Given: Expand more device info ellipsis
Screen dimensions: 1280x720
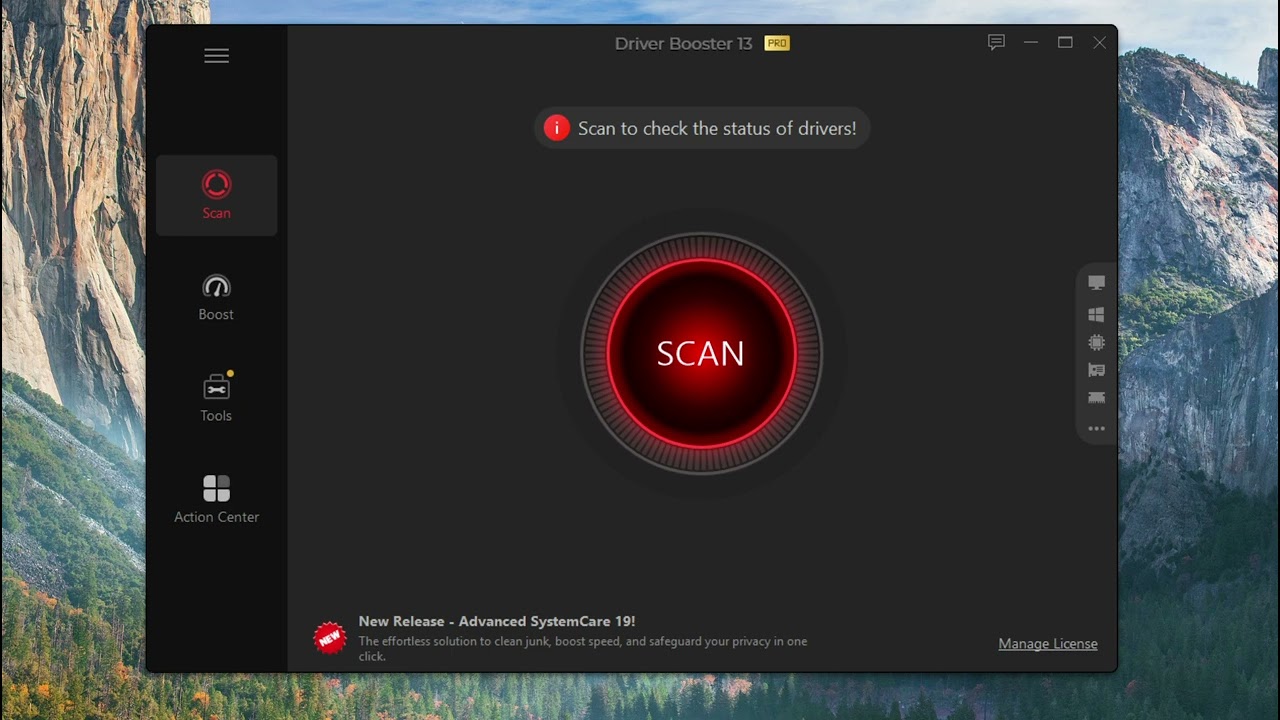Looking at the screenshot, I should pos(1096,428).
